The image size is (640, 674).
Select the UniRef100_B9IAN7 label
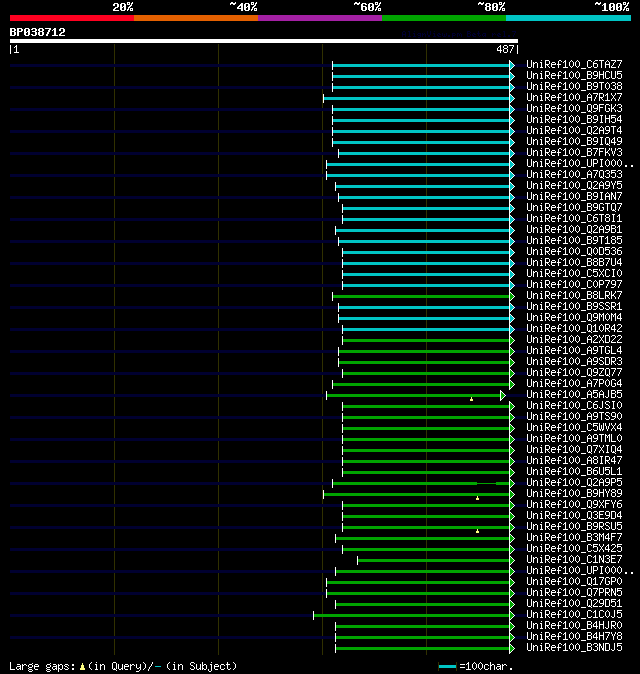click(x=574, y=196)
